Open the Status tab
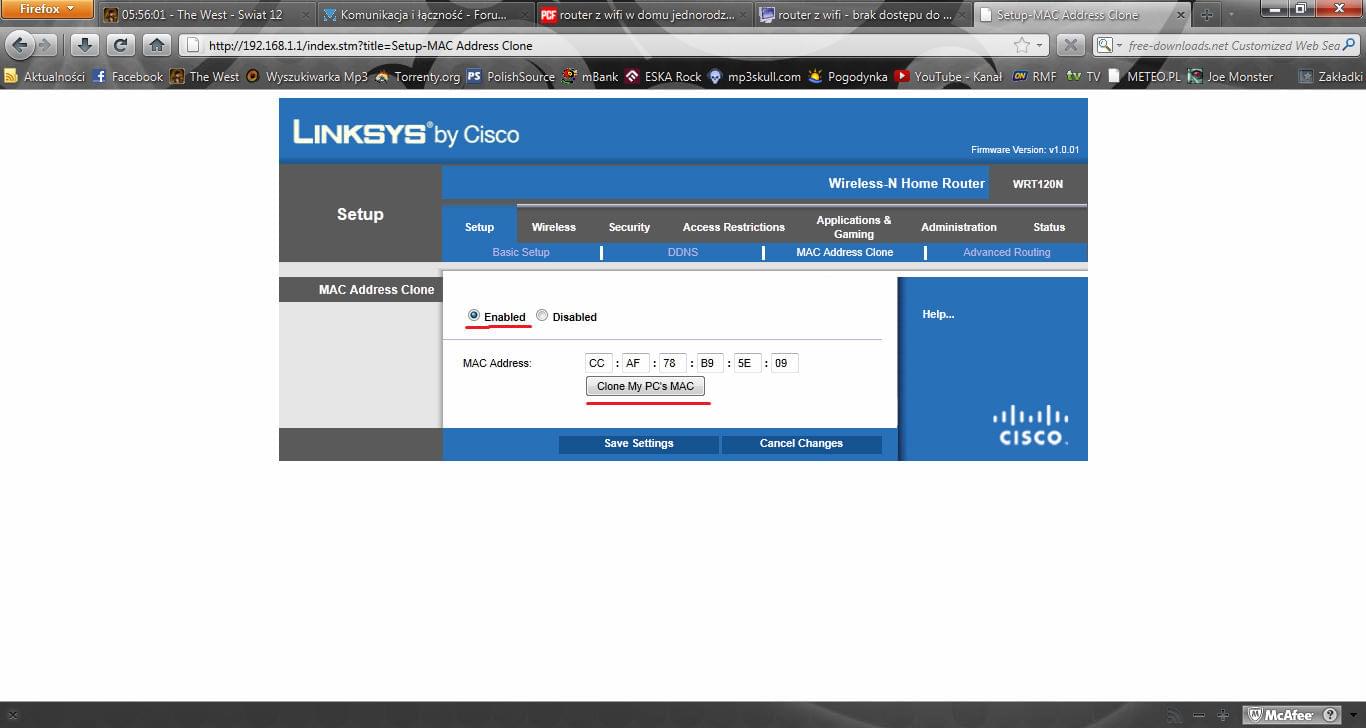 1049,227
